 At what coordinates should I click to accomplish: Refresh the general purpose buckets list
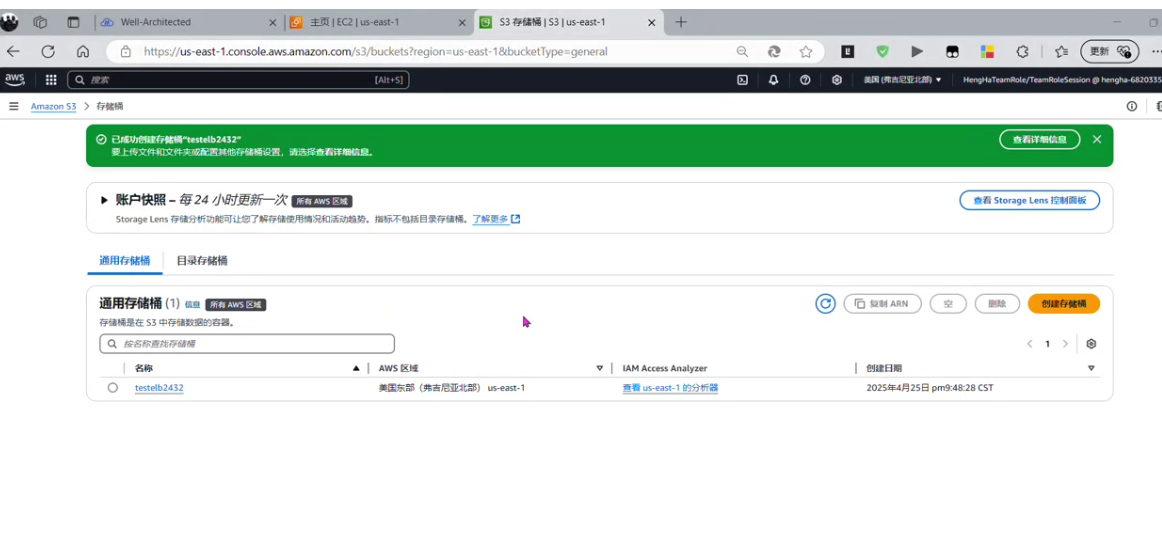(x=826, y=304)
